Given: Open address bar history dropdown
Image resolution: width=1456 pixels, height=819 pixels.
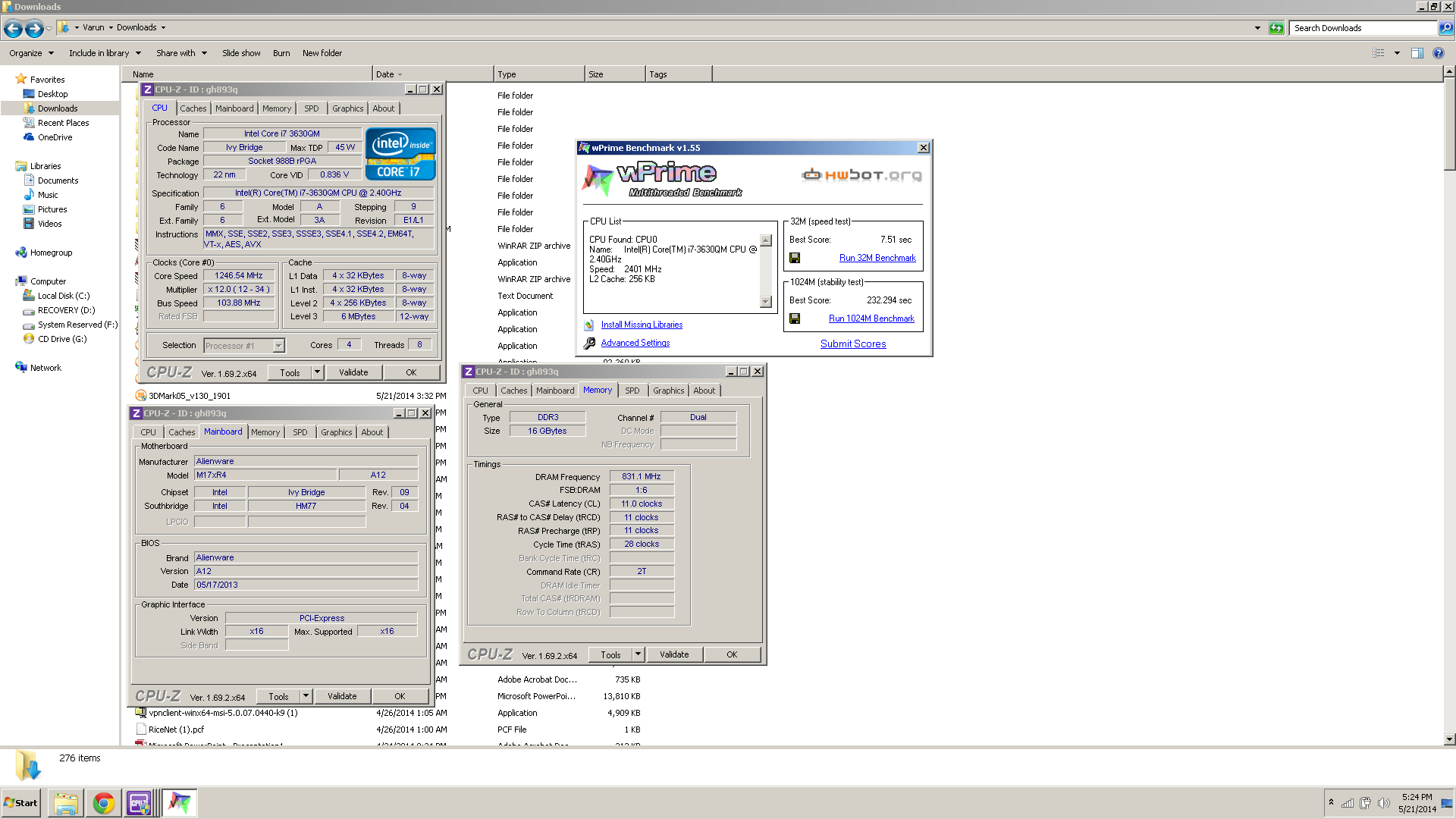Looking at the screenshot, I should click(1257, 28).
